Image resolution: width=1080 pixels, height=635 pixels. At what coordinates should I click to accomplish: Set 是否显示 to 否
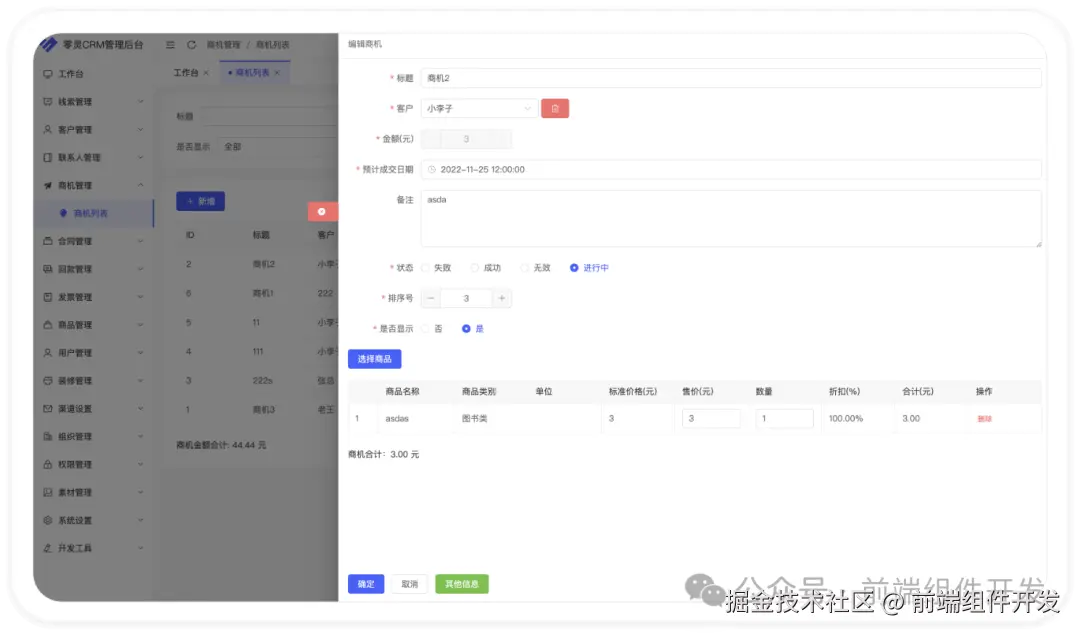click(425, 328)
